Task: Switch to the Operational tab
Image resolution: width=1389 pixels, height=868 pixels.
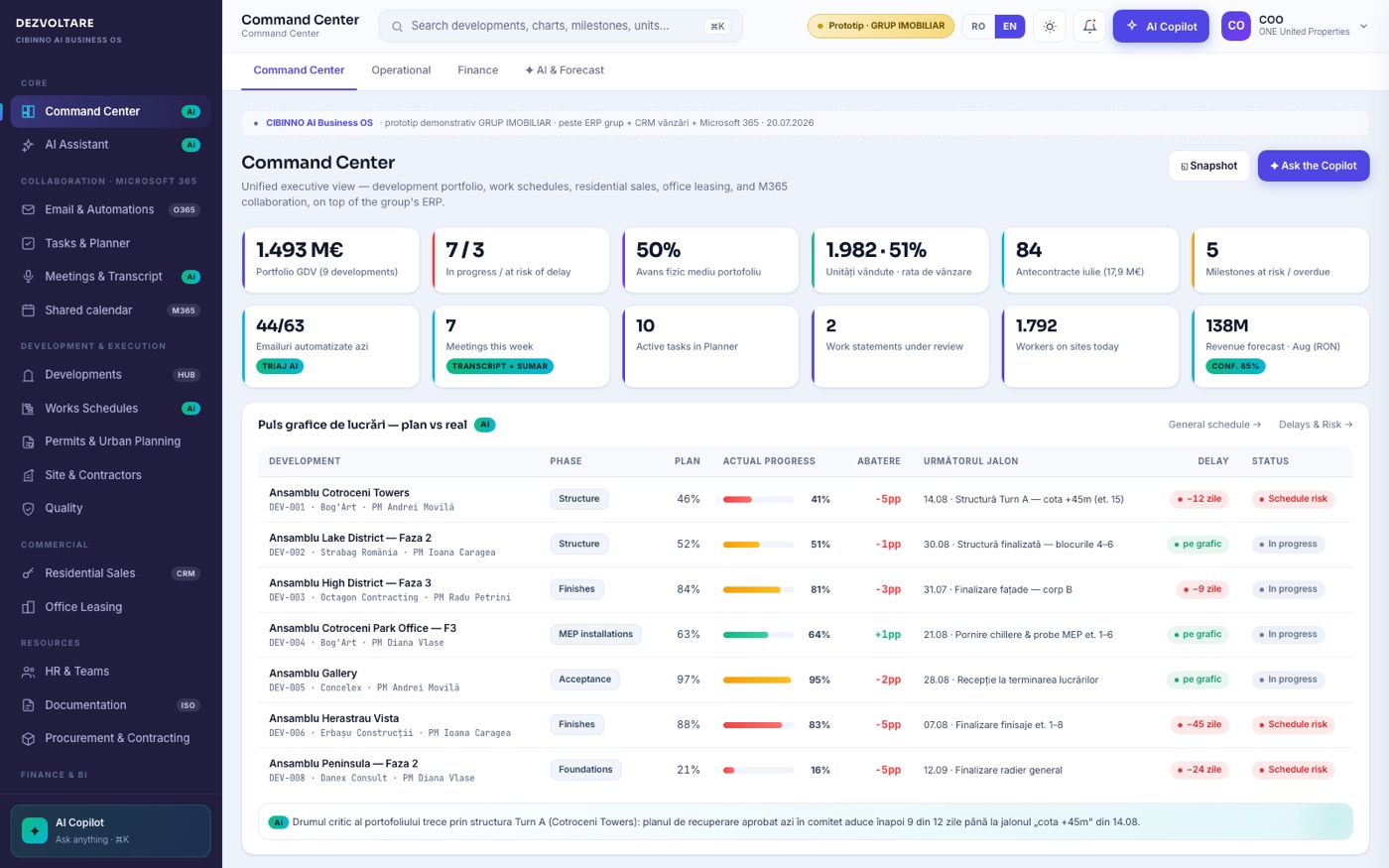Action: (401, 70)
